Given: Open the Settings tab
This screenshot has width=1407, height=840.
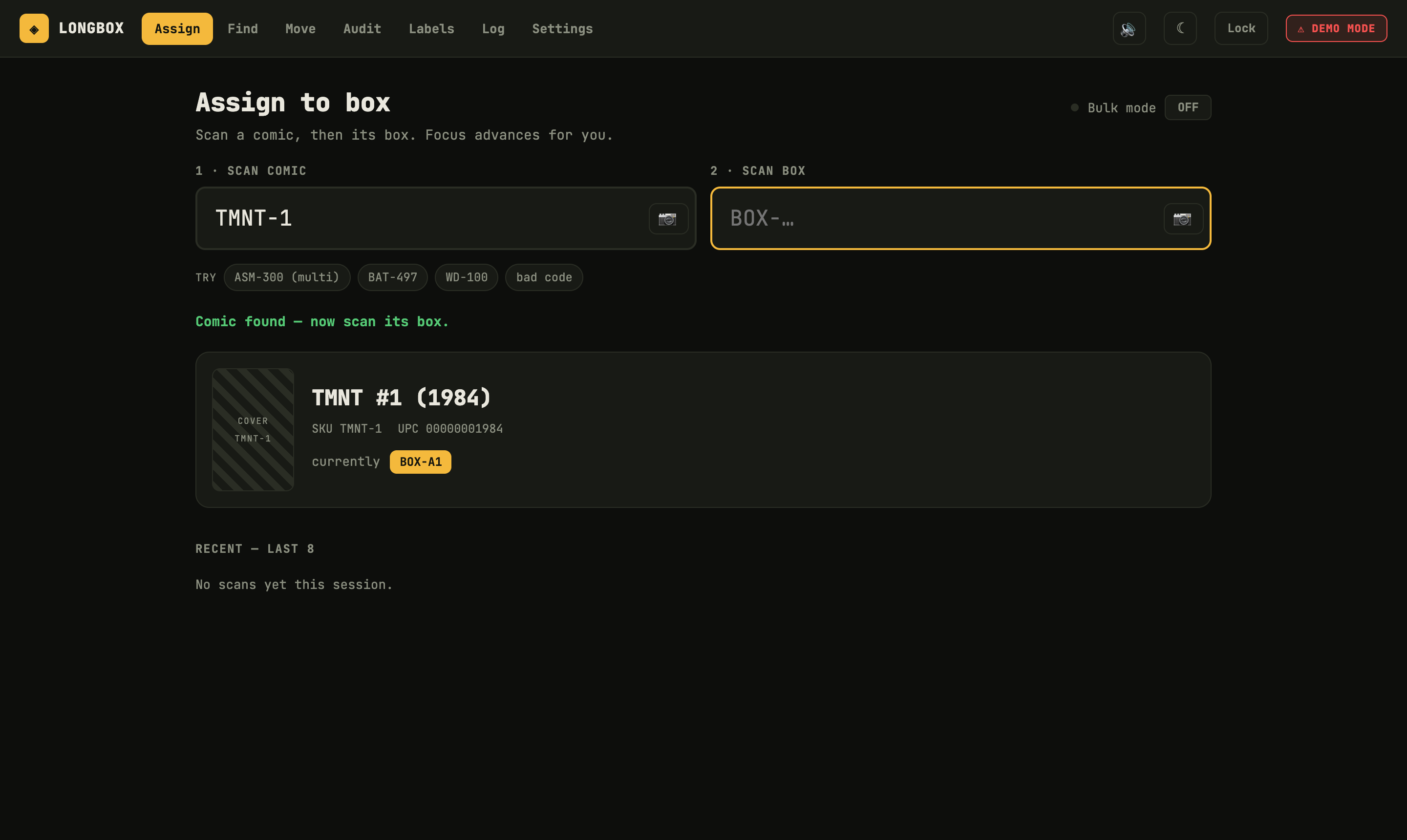Looking at the screenshot, I should pyautogui.click(x=562, y=28).
